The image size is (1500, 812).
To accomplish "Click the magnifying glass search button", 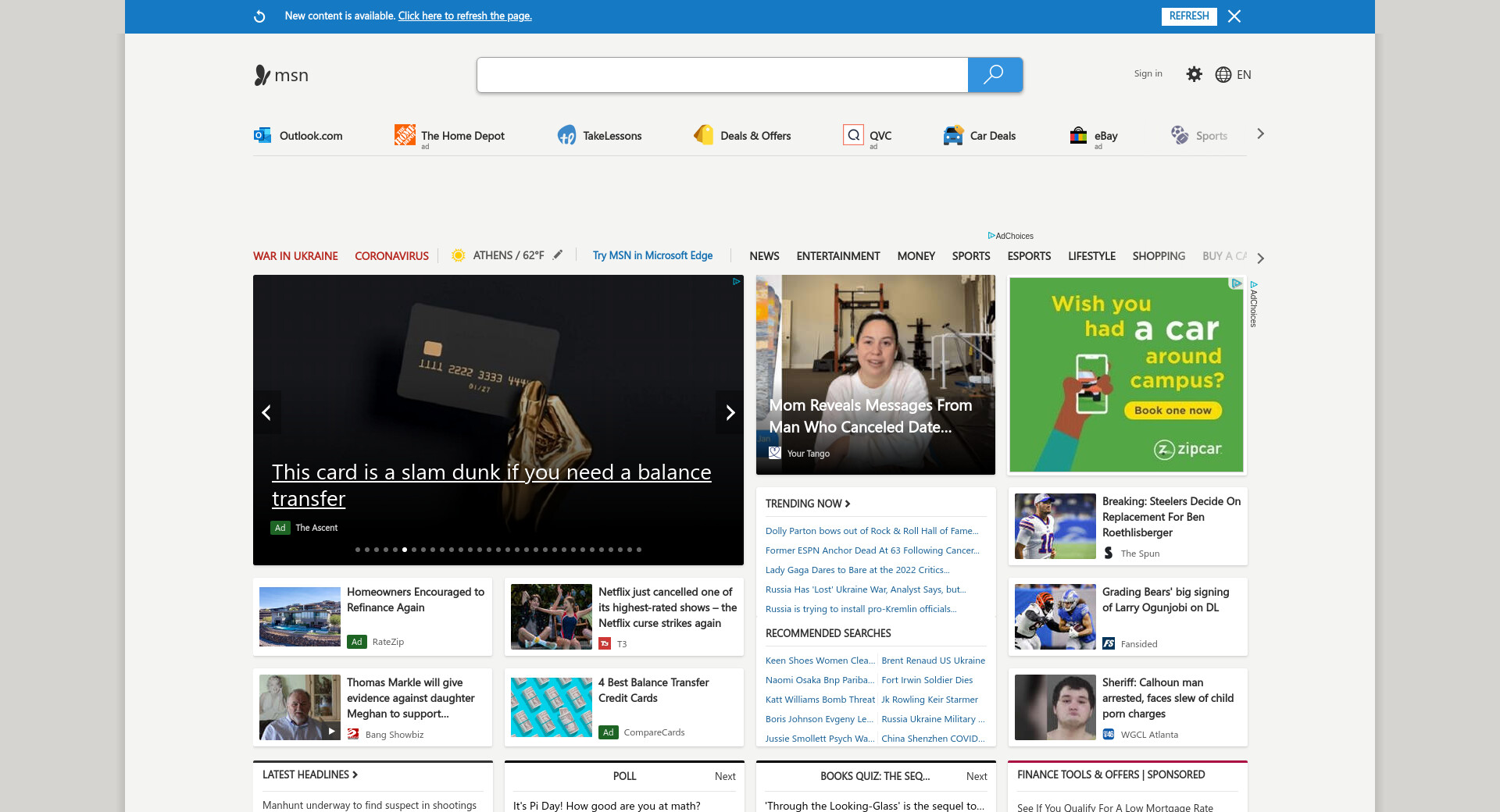I will (995, 75).
